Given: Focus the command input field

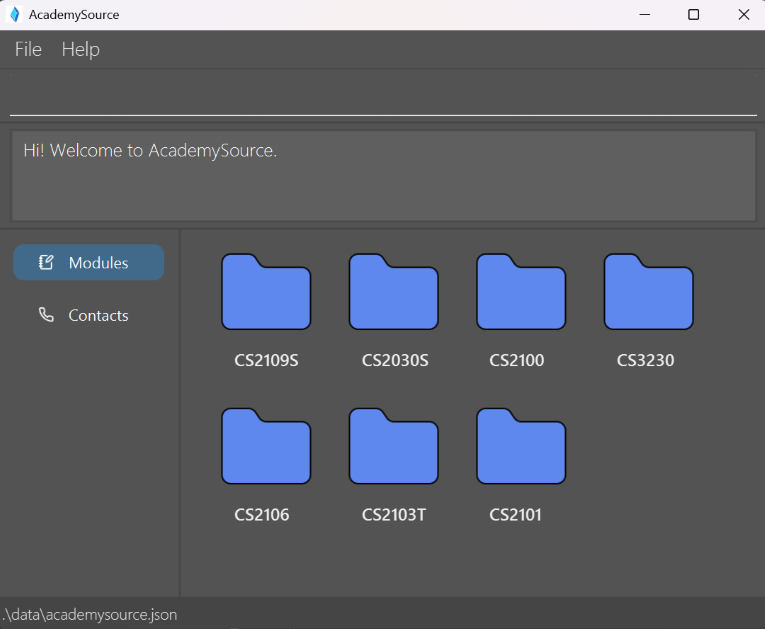Looking at the screenshot, I should pos(382,98).
